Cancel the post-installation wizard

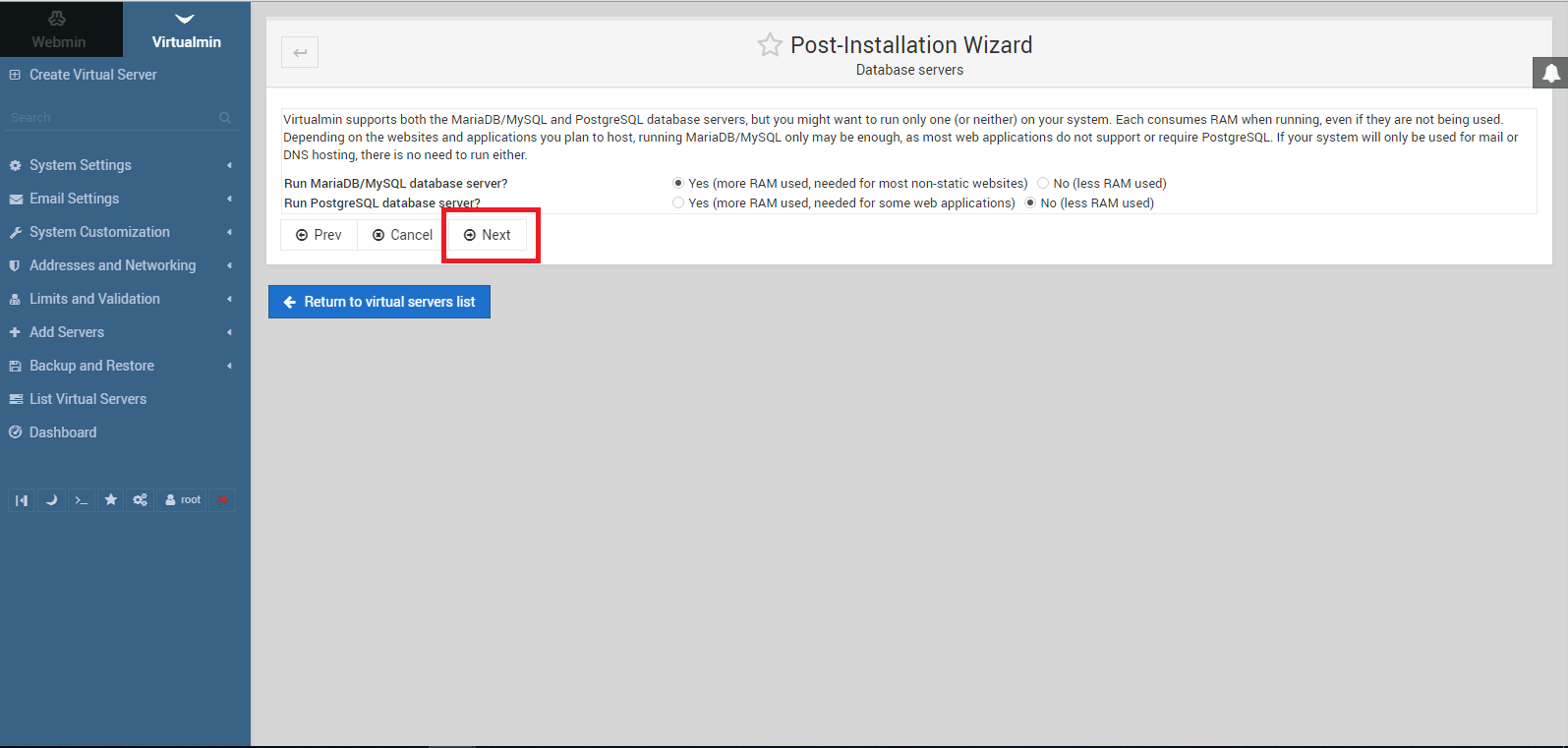403,235
